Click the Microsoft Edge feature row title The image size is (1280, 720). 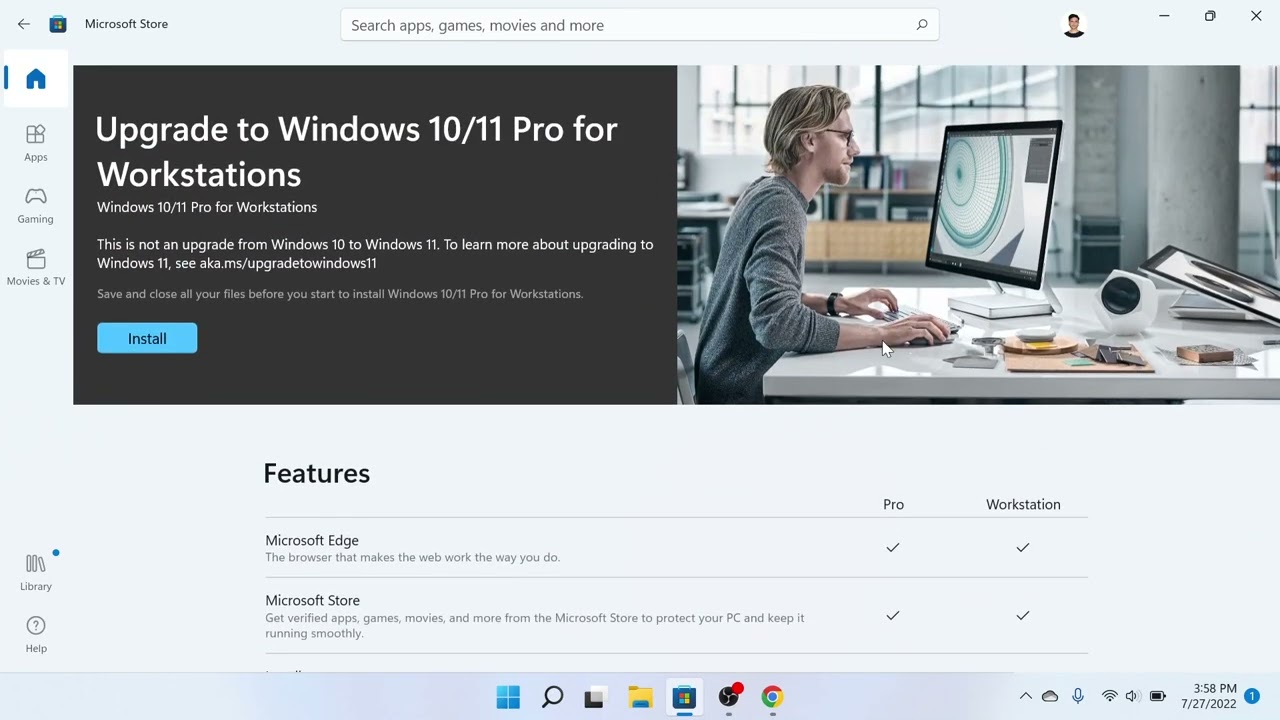tap(312, 540)
